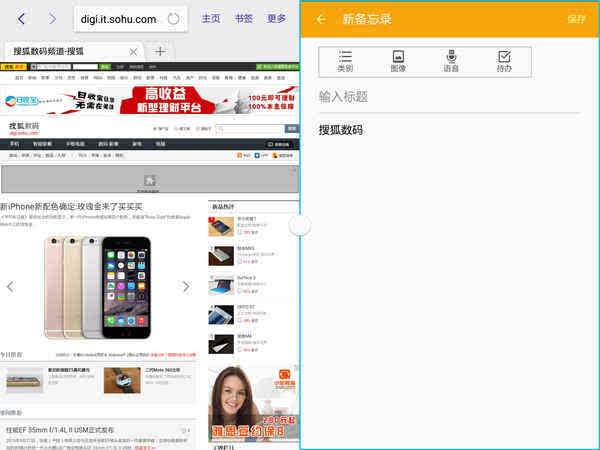Screen dimensions: 600x450
Task: Click the 搜狐数码 site logo
Action: pyautogui.click(x=24, y=129)
